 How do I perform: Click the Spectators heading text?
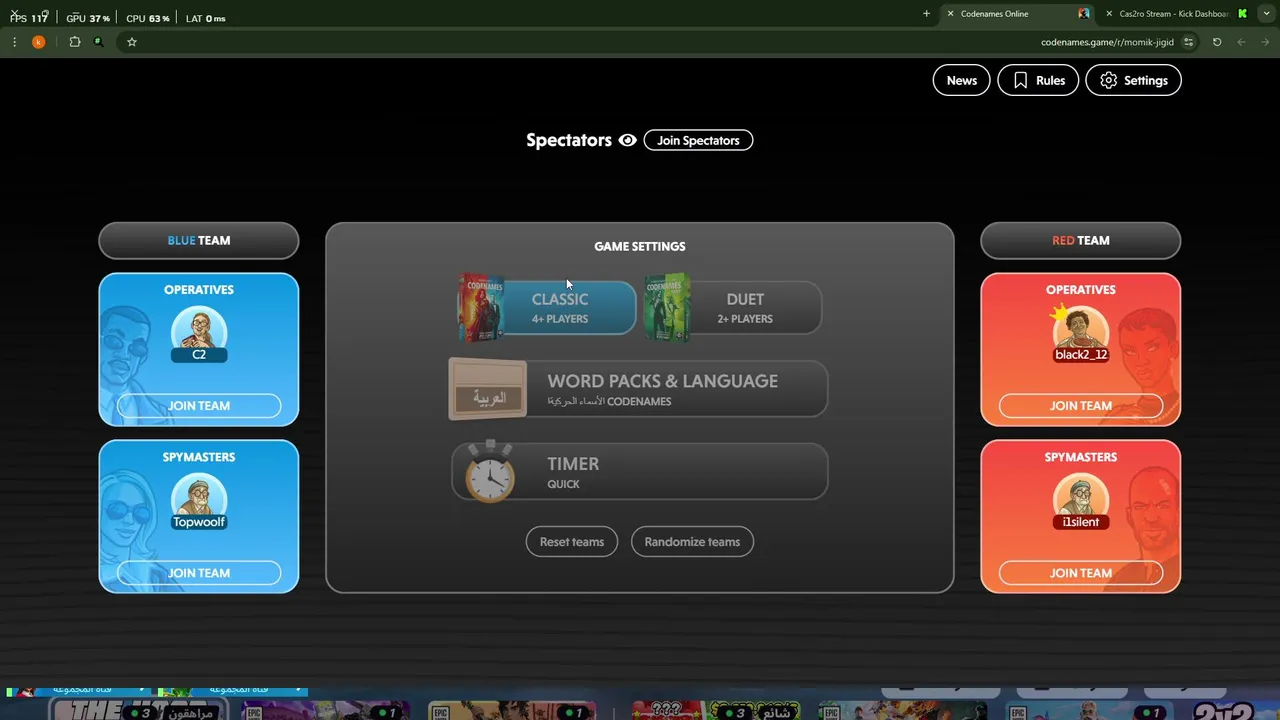coord(569,140)
